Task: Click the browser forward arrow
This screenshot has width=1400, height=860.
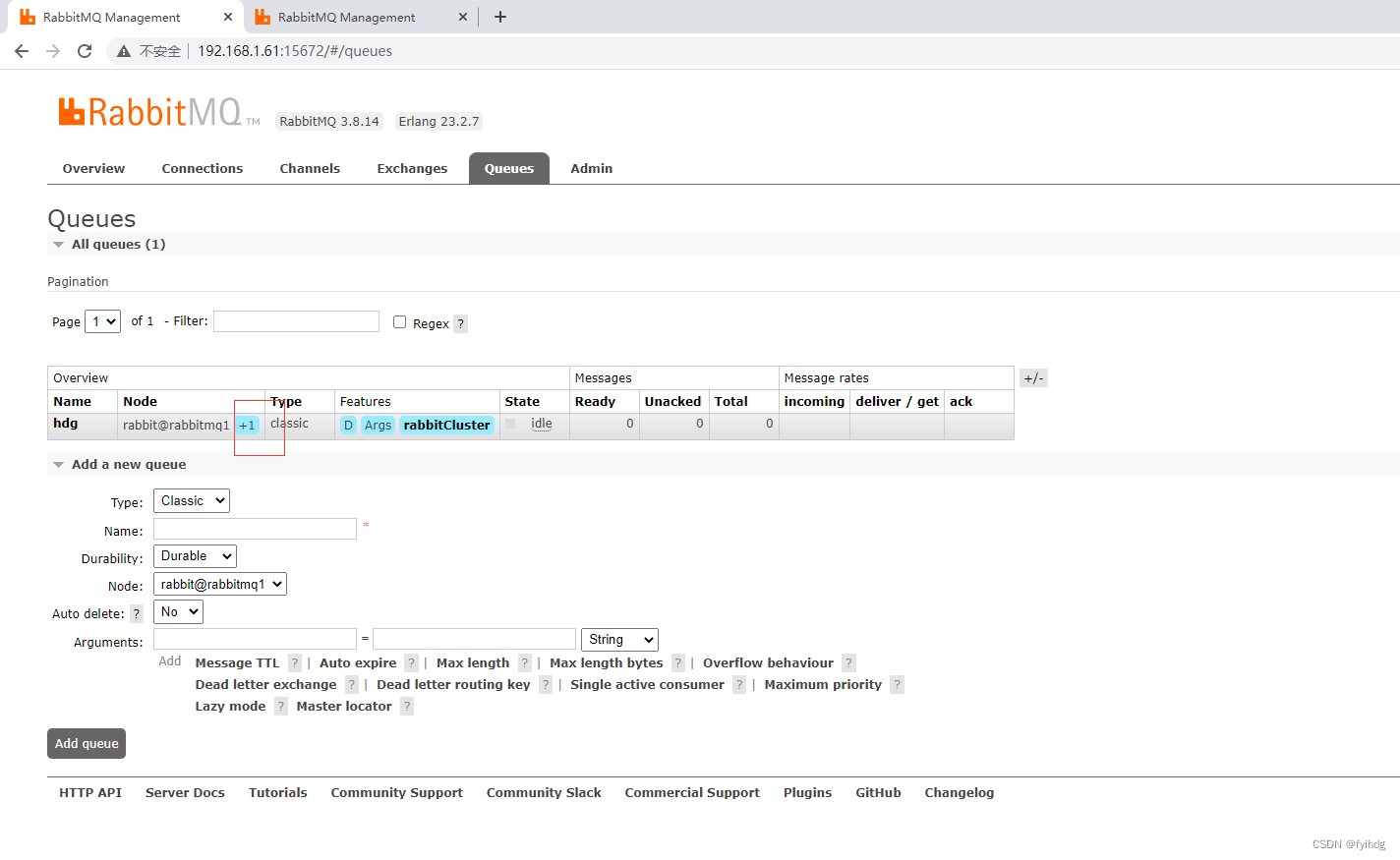Action: tap(53, 51)
